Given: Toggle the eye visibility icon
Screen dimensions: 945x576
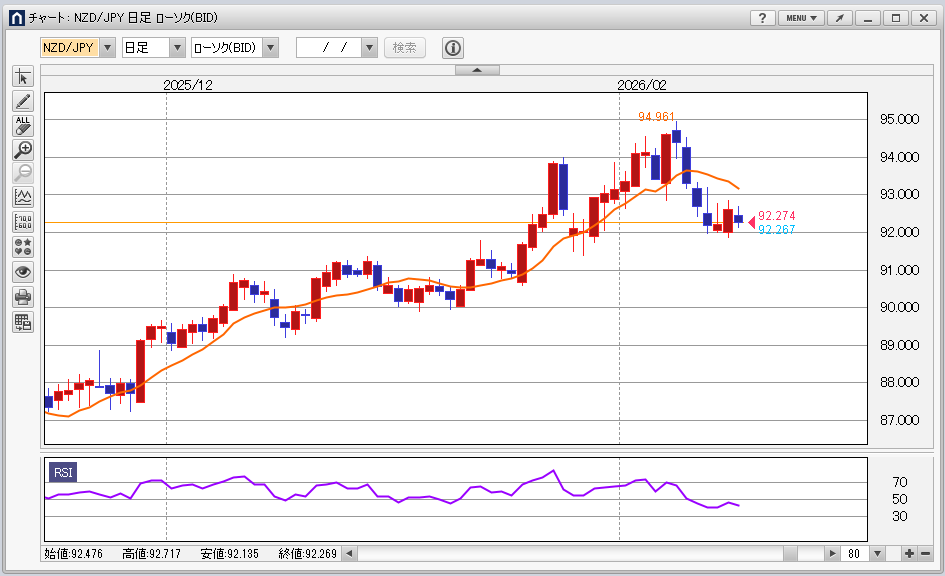Looking at the screenshot, I should pos(23,272).
